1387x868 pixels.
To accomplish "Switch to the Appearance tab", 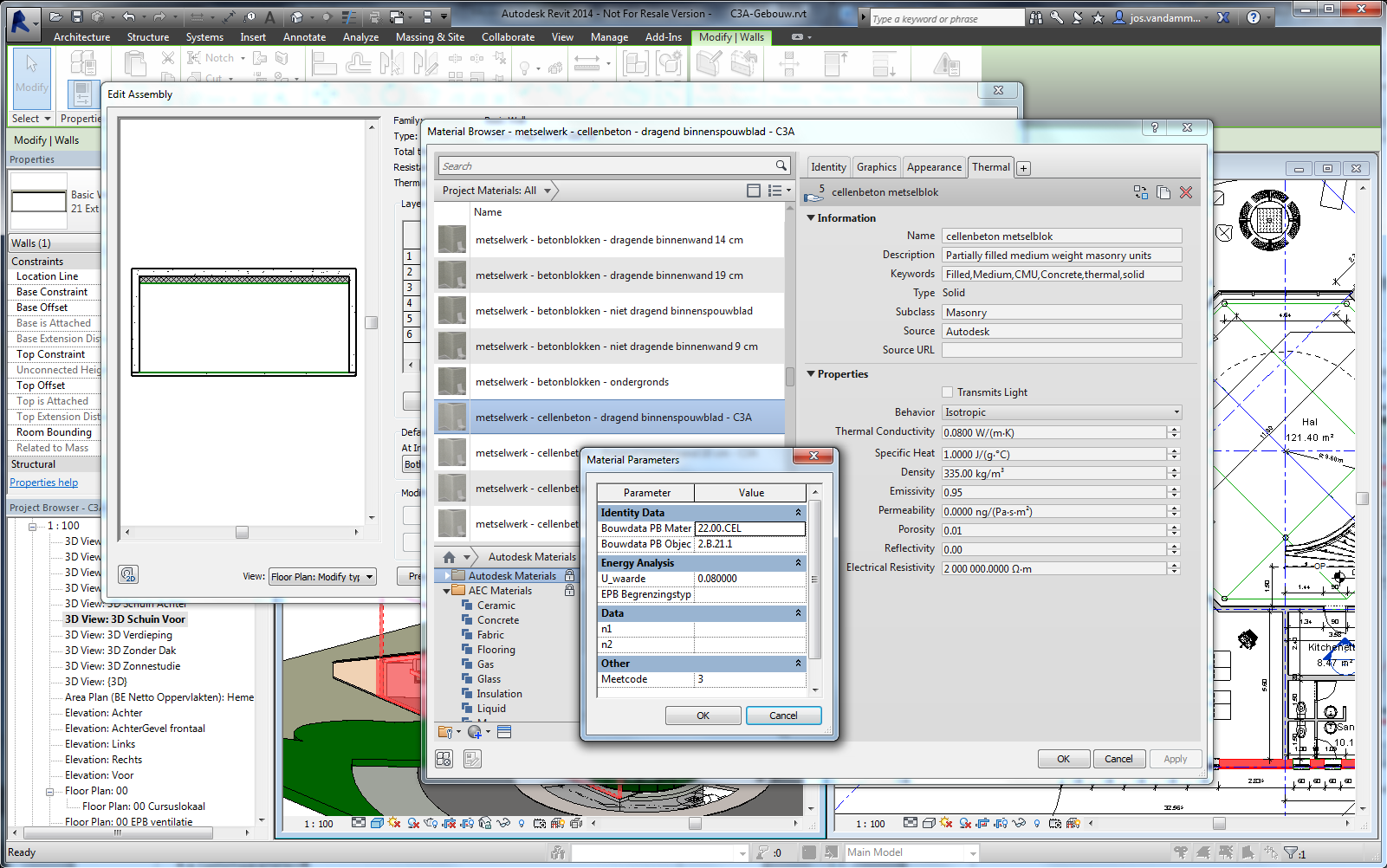I will point(934,167).
